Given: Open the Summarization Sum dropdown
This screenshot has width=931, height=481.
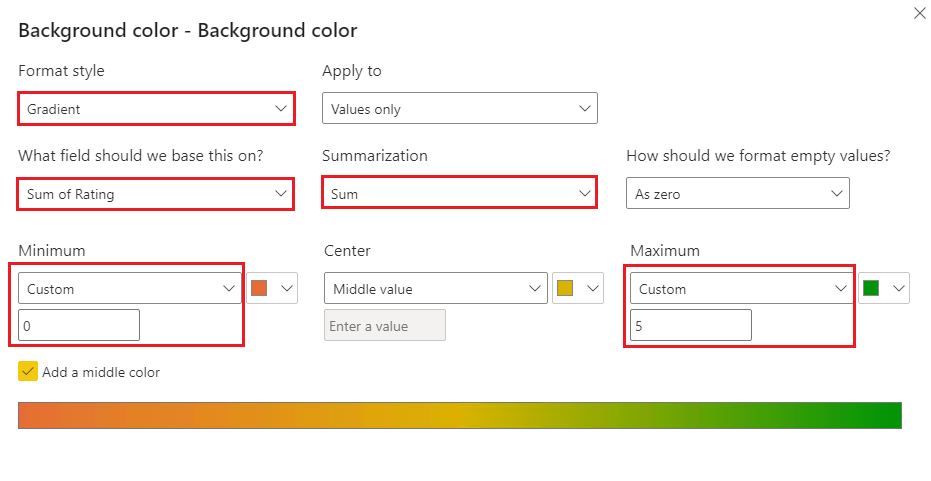Looking at the screenshot, I should 459,193.
